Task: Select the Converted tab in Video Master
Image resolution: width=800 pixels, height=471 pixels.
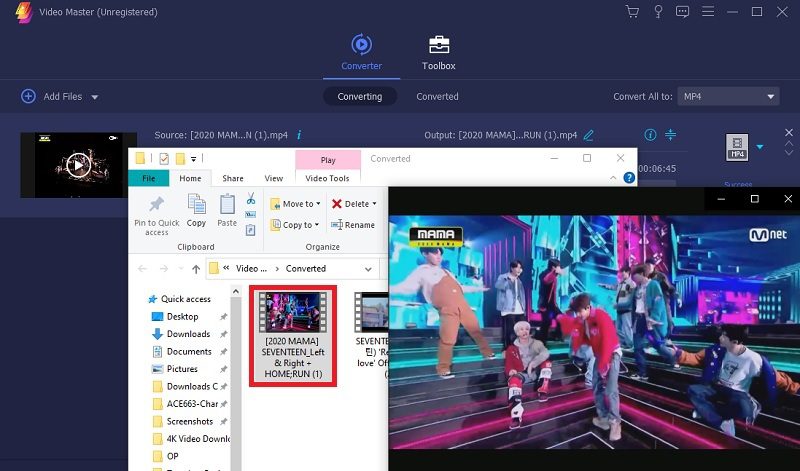Action: point(437,96)
